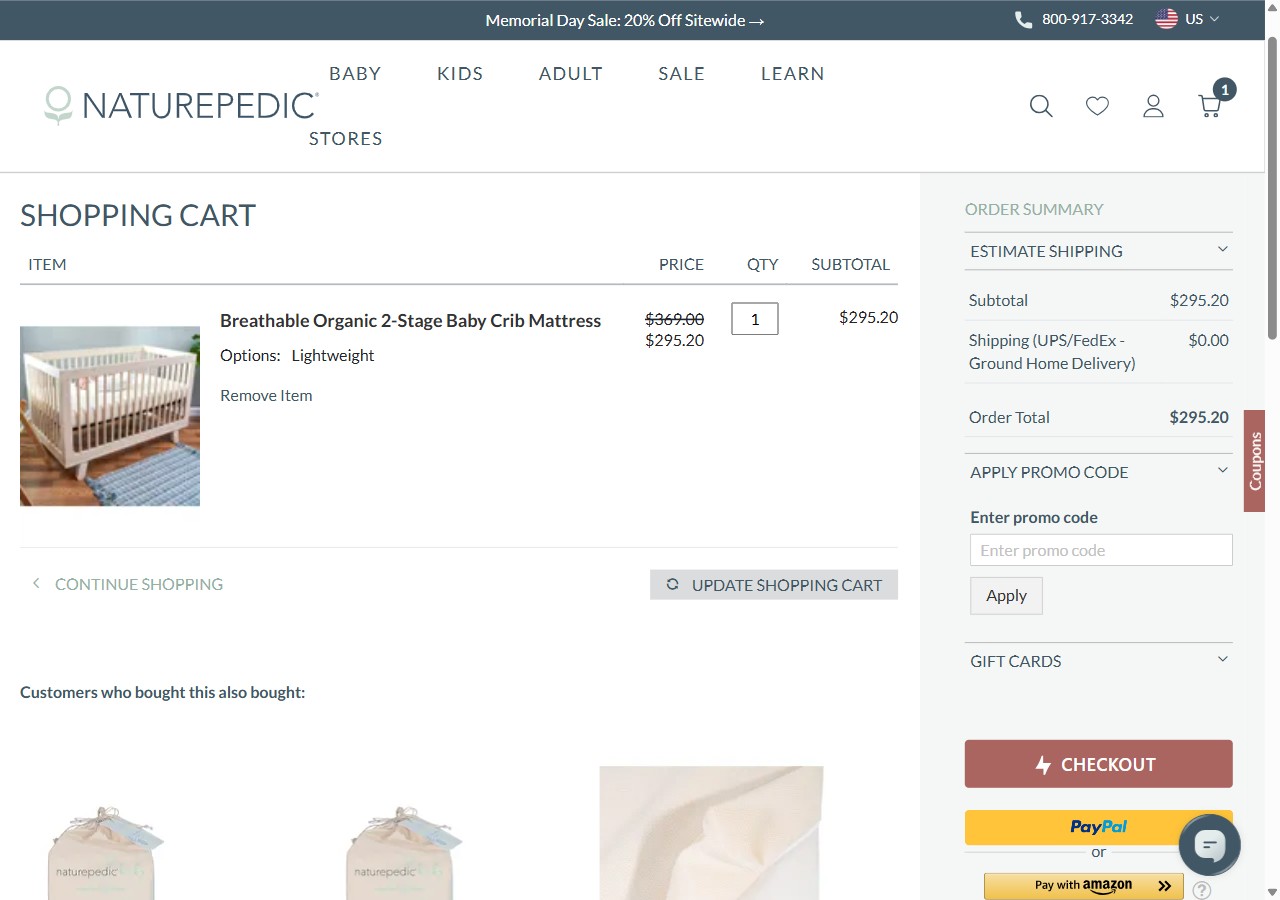
Task: Click the Amazon Pay help question icon
Action: (1202, 889)
